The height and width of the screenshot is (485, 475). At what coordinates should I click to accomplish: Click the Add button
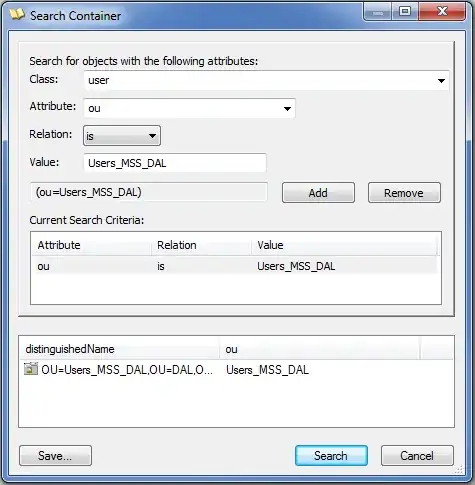(x=318, y=193)
